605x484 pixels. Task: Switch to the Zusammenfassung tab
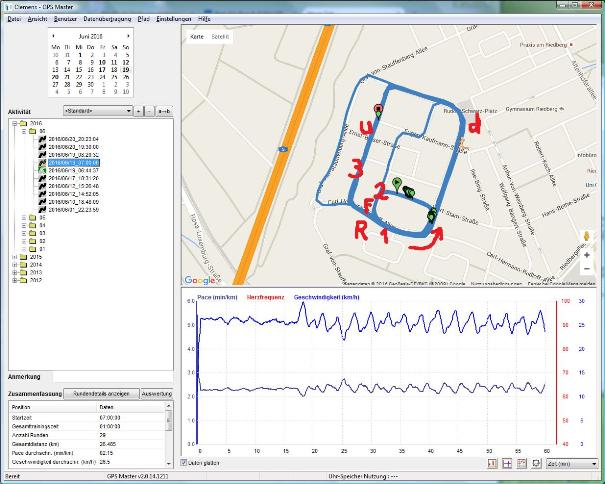tap(35, 394)
